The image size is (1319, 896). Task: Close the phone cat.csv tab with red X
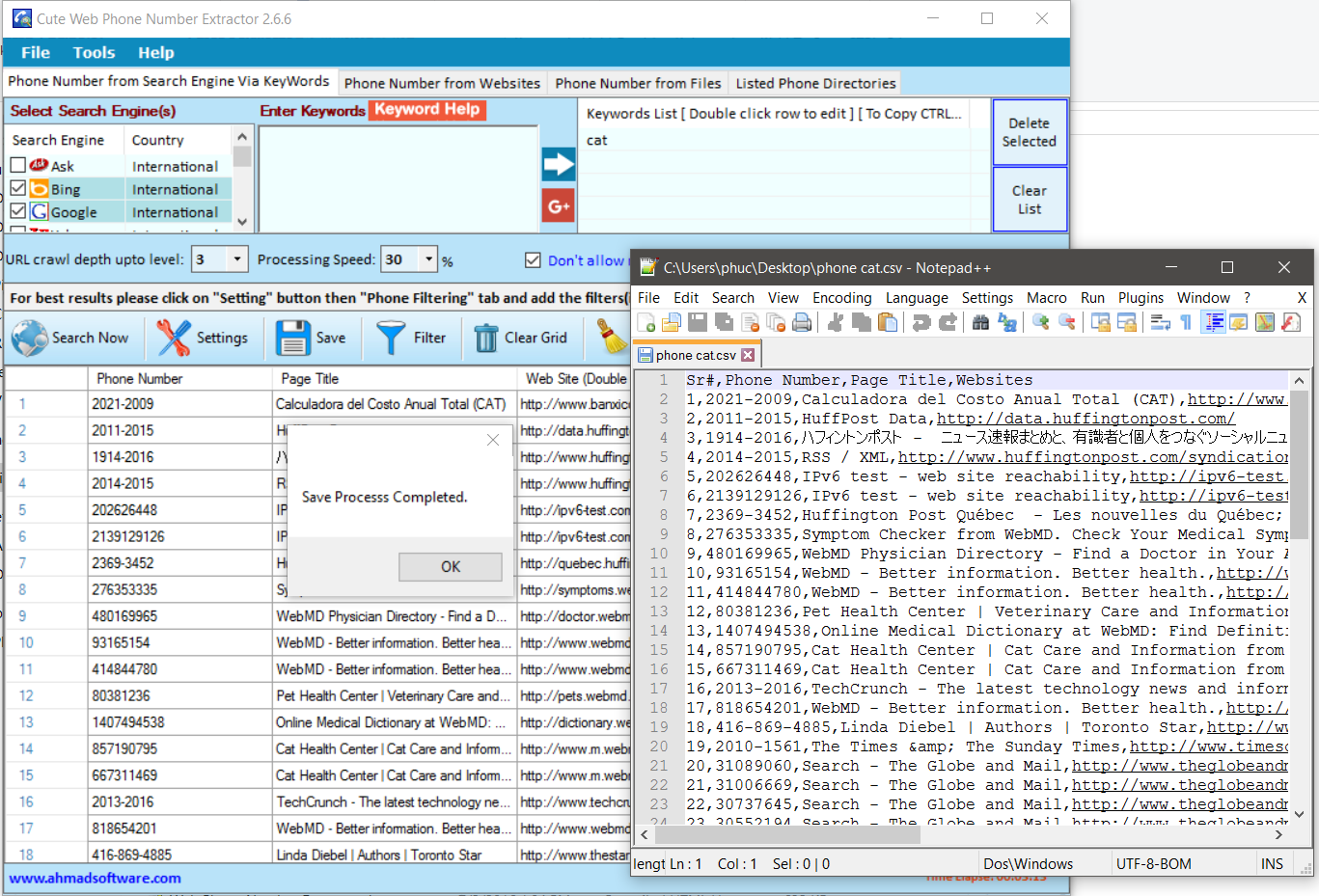pos(748,355)
